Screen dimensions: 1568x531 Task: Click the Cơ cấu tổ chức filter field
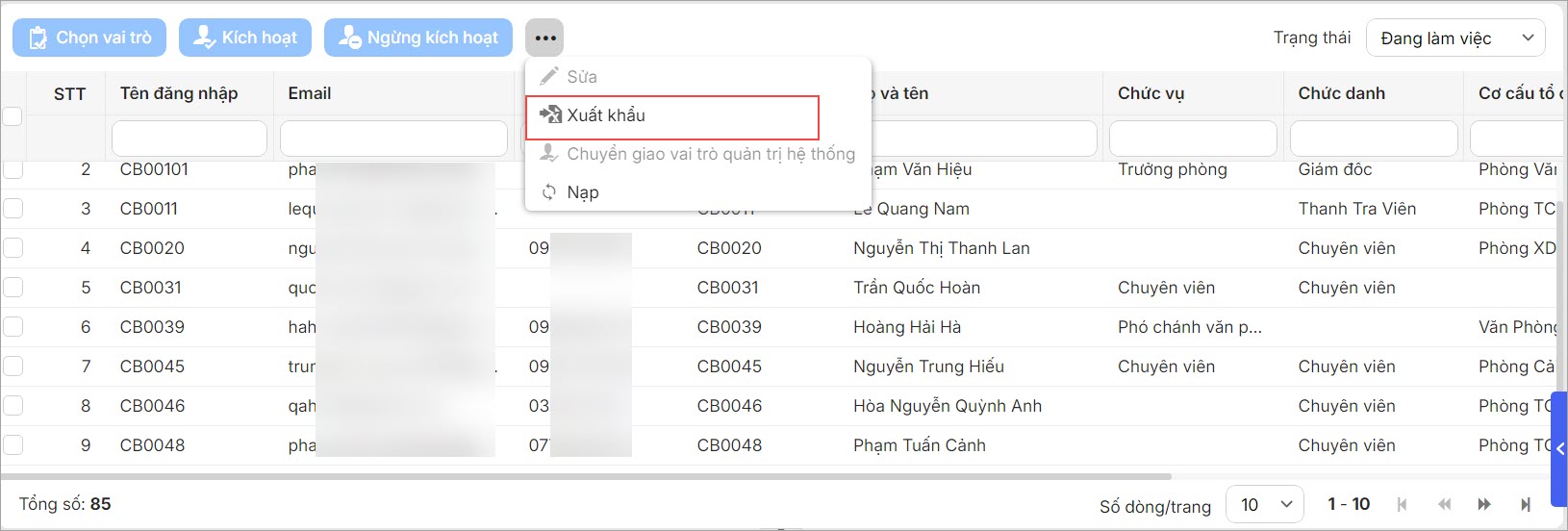click(x=1516, y=139)
